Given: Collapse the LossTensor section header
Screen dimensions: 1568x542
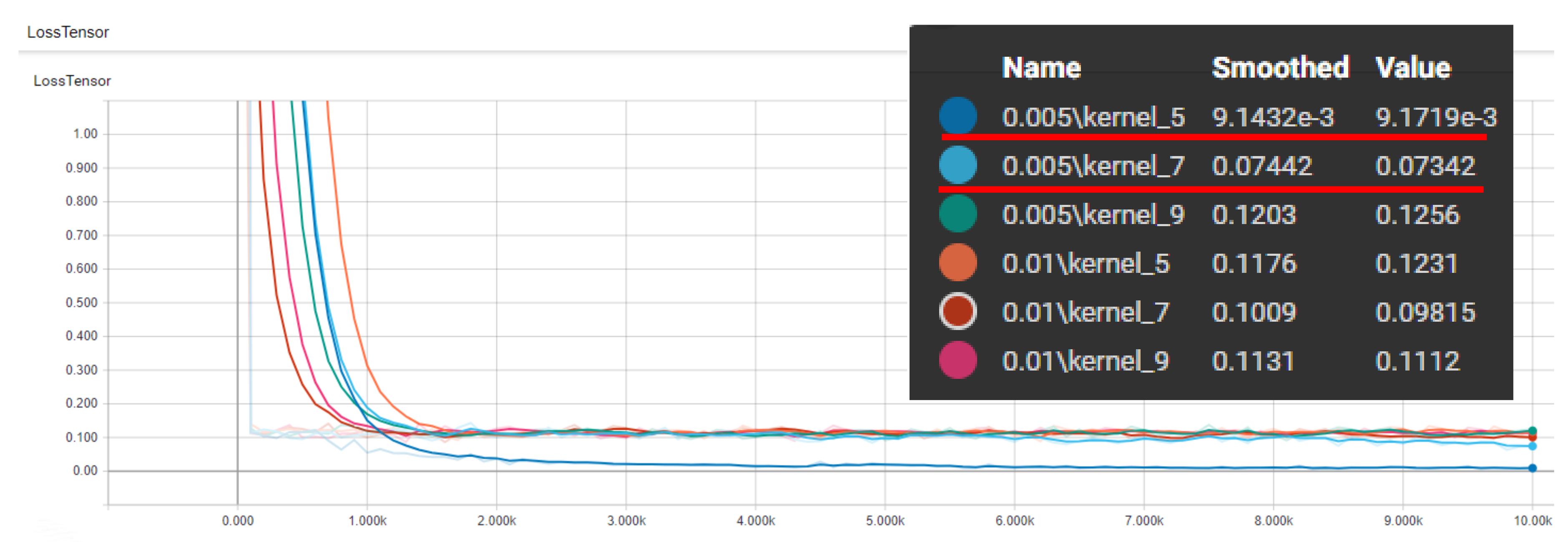Looking at the screenshot, I should tap(68, 32).
